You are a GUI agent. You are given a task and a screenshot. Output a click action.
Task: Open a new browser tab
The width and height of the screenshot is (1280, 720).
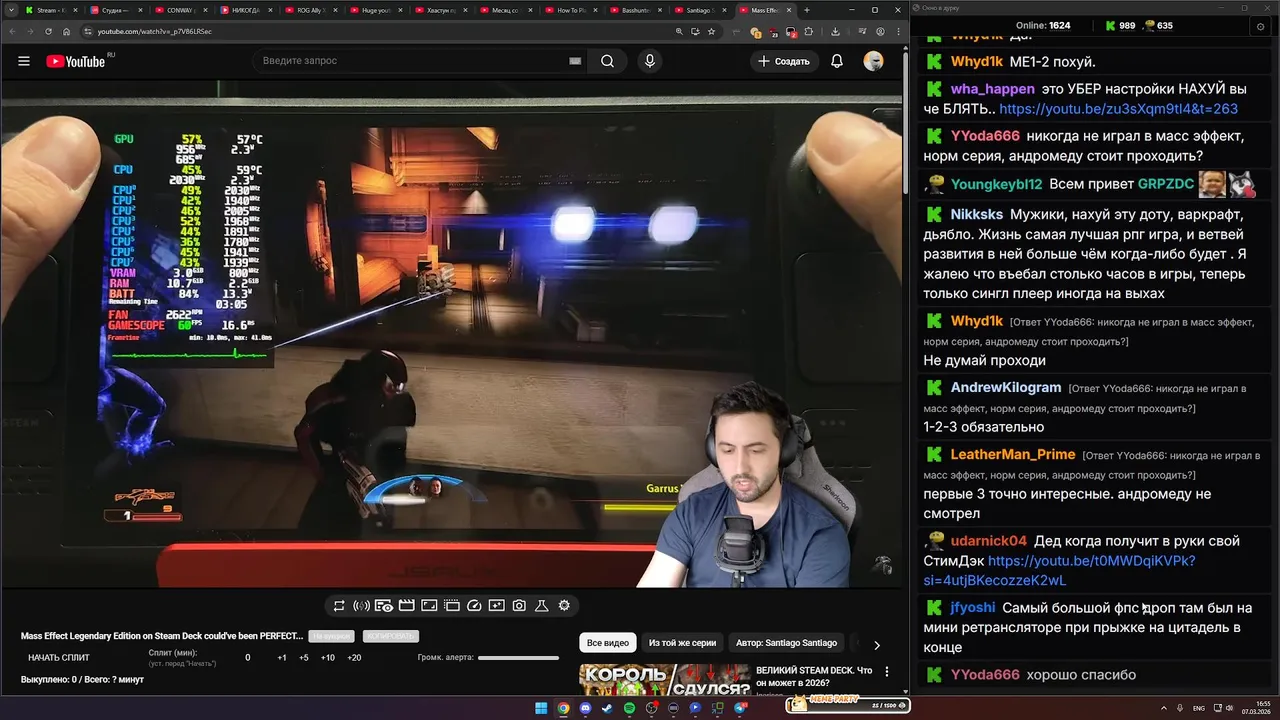point(807,10)
